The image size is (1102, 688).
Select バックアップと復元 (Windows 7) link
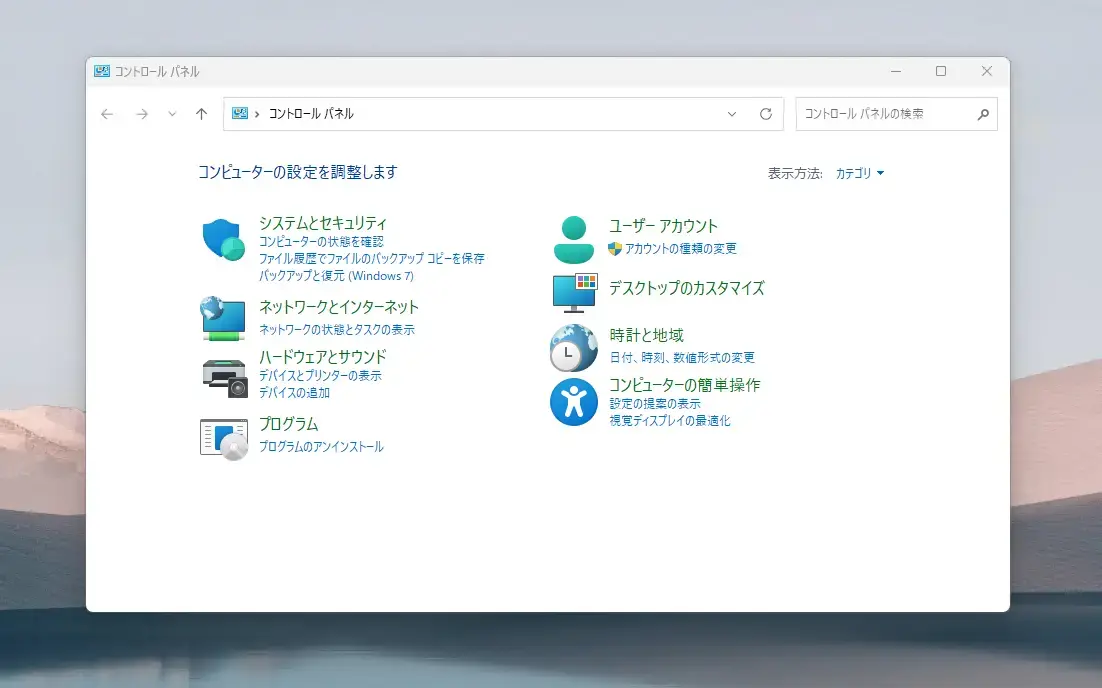point(336,275)
